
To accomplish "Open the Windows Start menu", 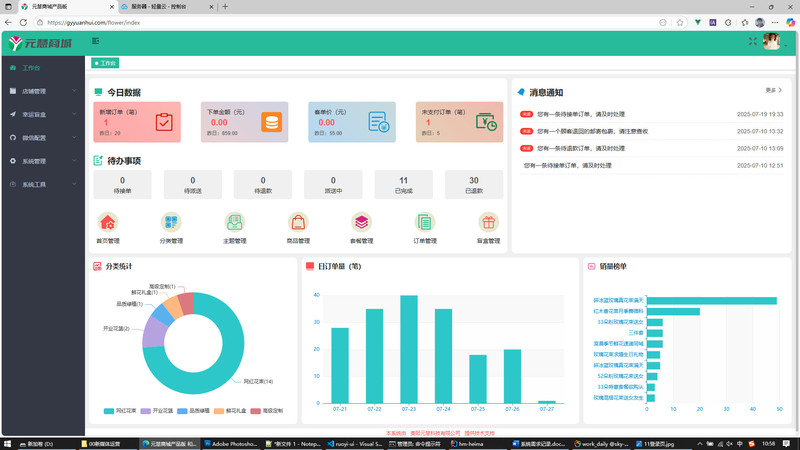I will [x=8, y=444].
